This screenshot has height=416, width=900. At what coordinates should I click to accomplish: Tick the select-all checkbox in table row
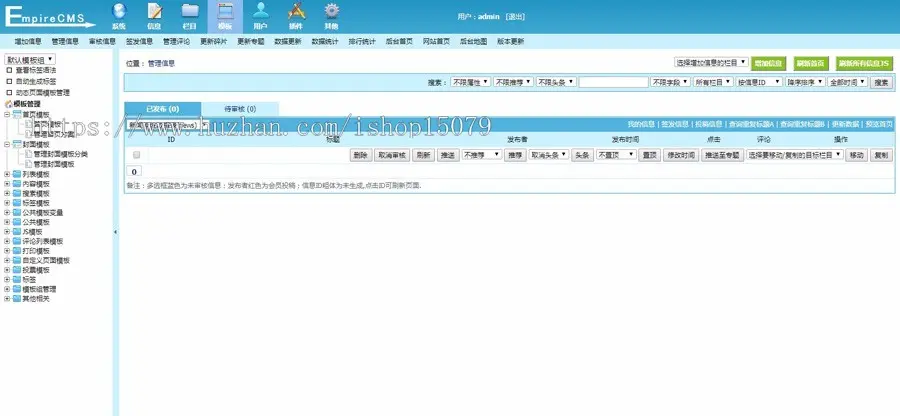coord(136,155)
